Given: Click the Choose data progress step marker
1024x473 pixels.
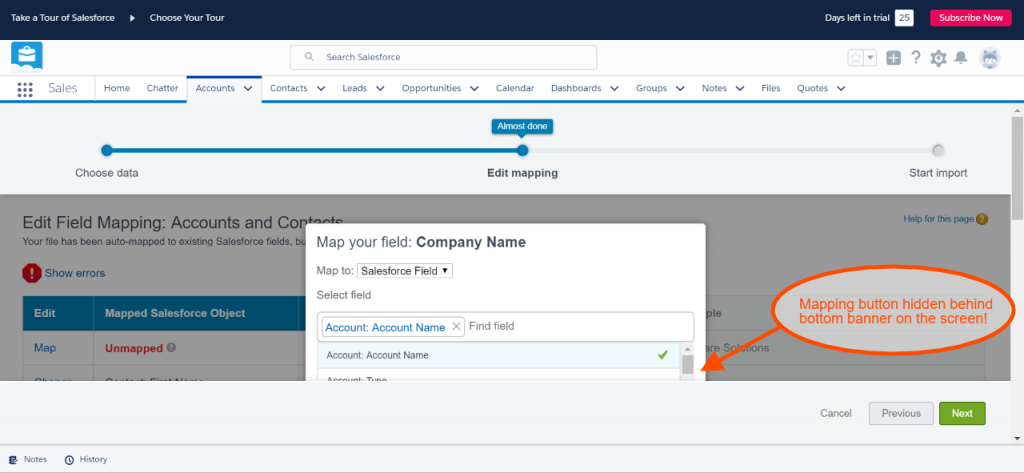Looking at the screenshot, I should tap(107, 150).
